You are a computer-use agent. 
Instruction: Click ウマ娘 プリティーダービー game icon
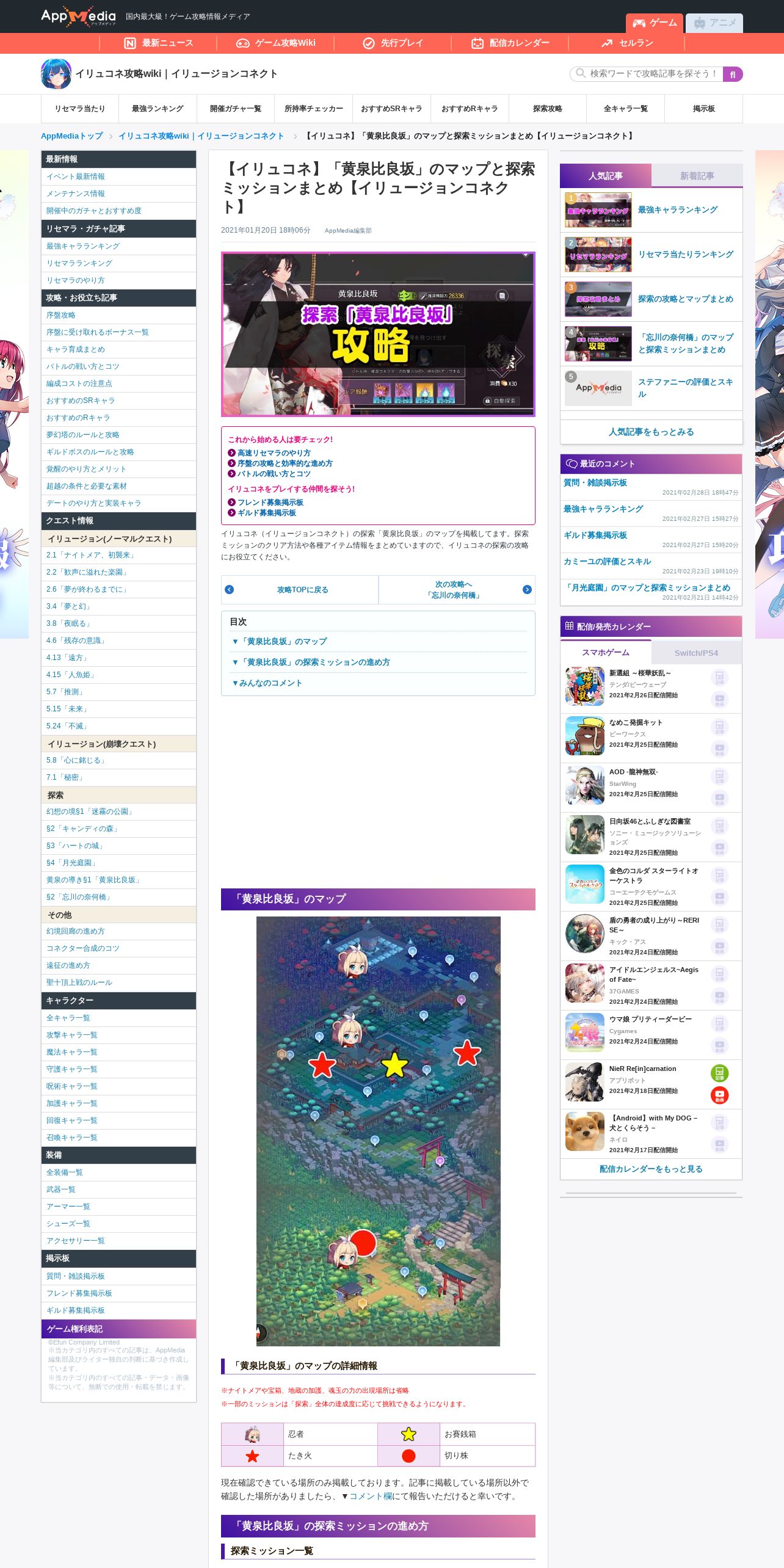584,1033
